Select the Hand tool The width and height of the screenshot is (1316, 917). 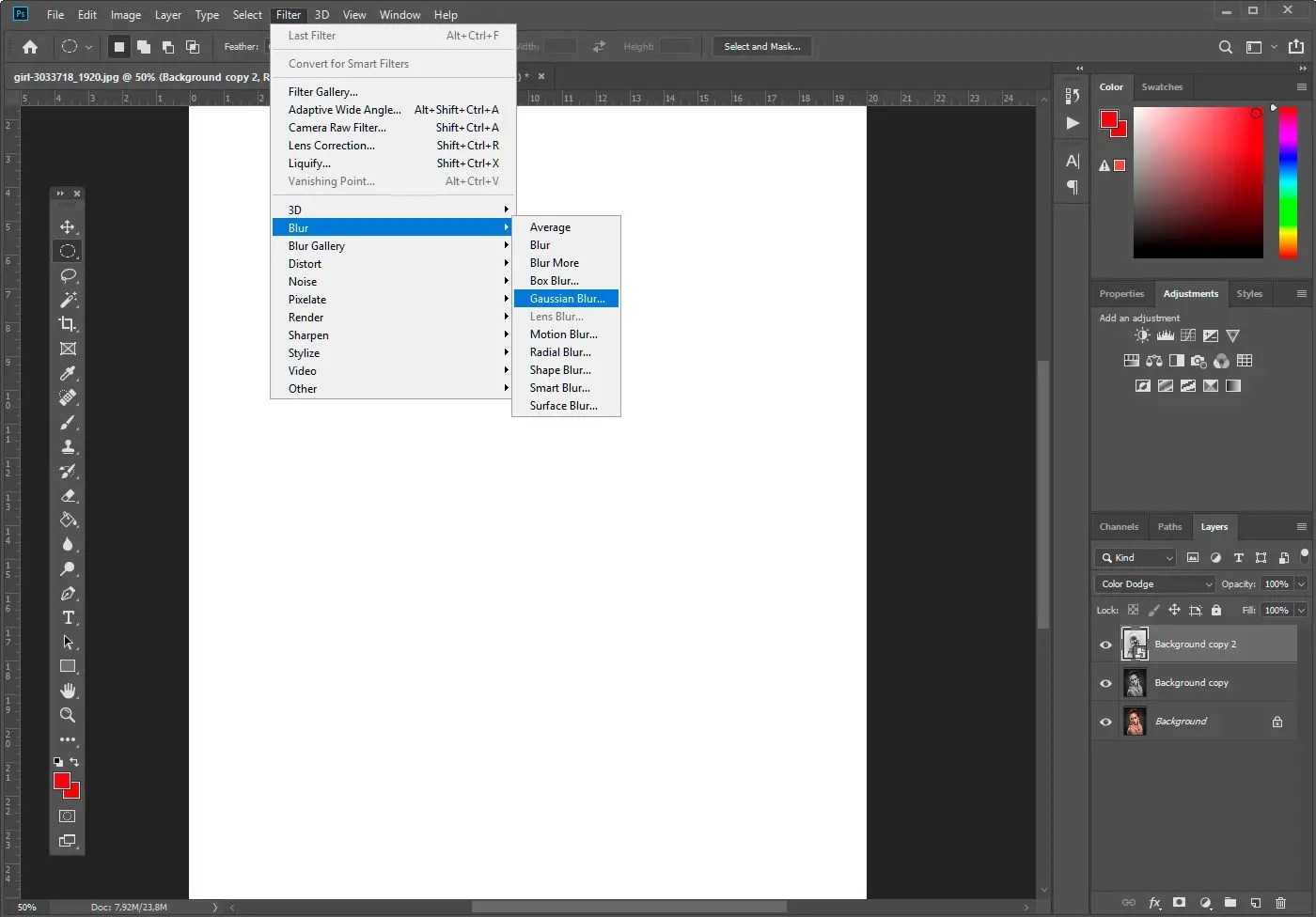(x=68, y=691)
